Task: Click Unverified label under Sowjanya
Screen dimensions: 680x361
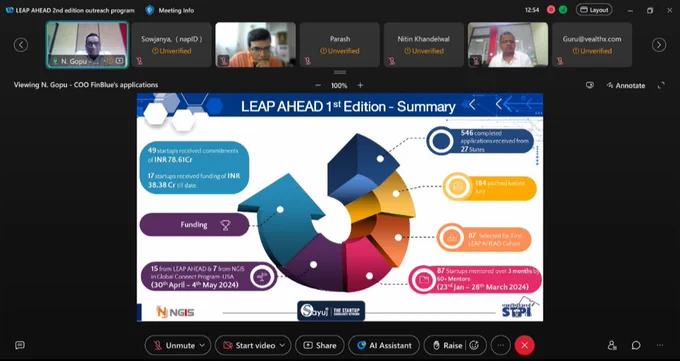Action: pyautogui.click(x=171, y=51)
